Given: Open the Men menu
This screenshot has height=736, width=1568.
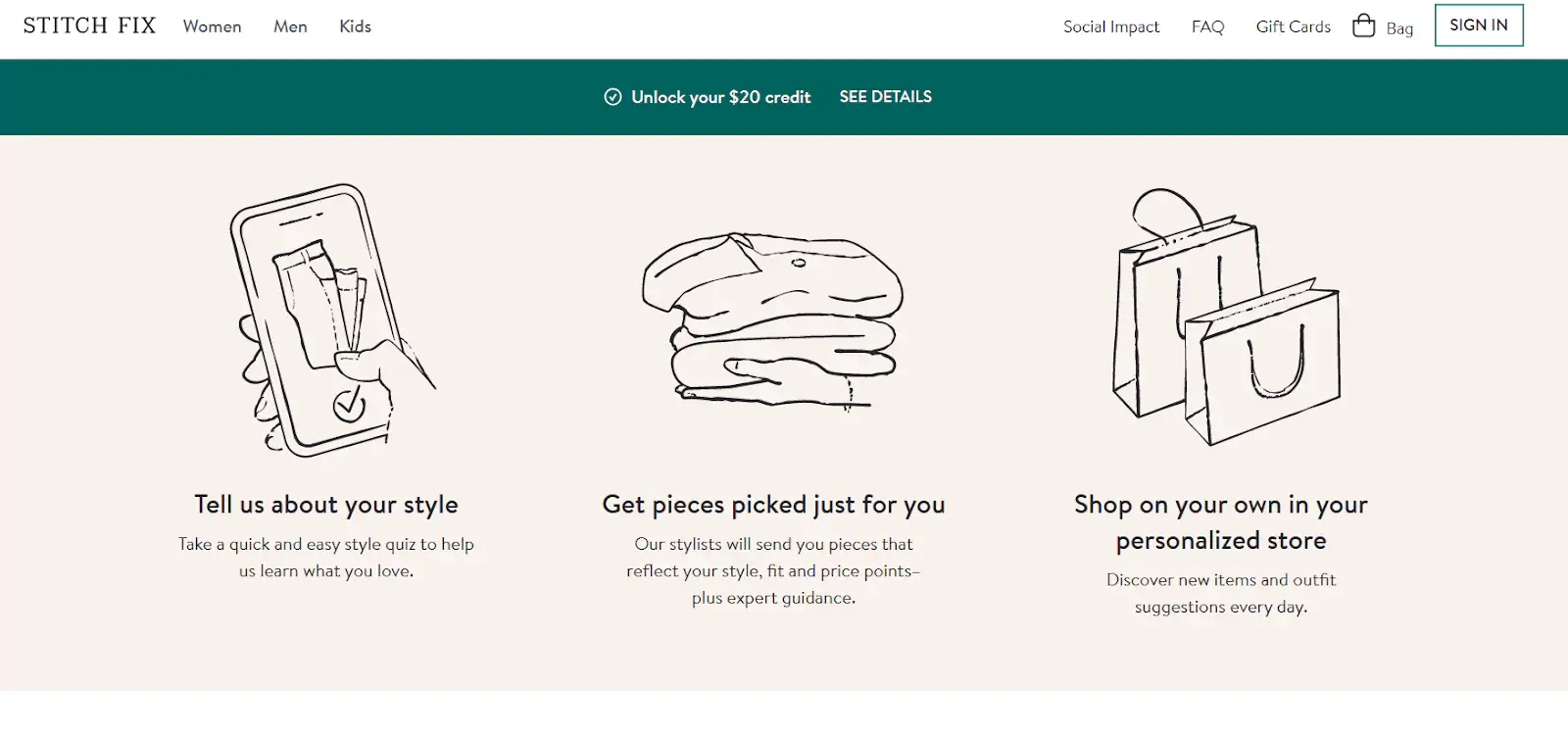Looking at the screenshot, I should [290, 26].
